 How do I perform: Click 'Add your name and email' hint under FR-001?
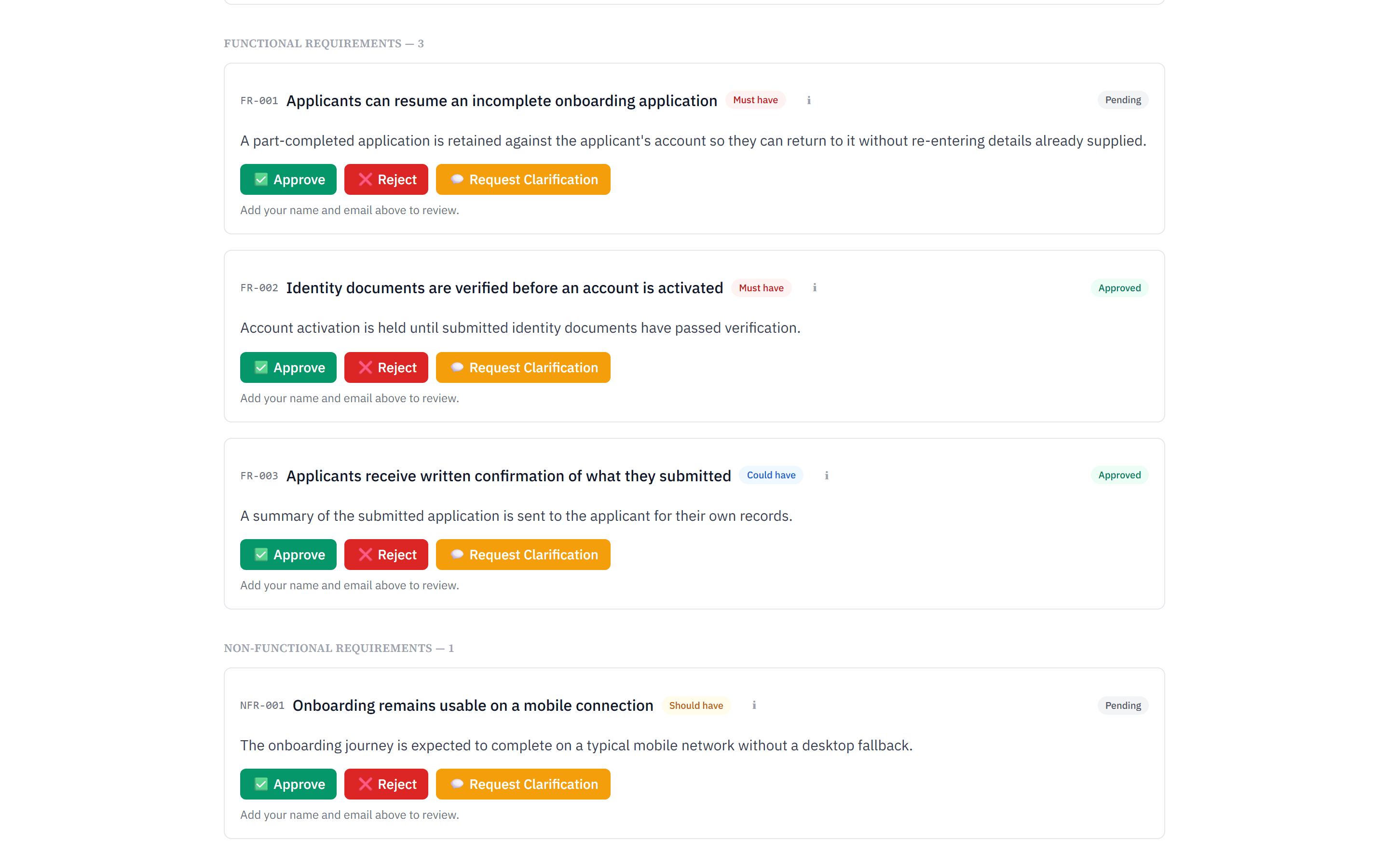click(x=350, y=210)
